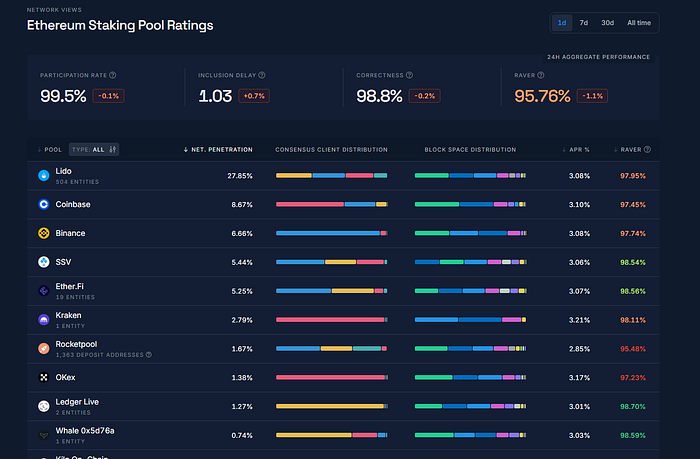The image size is (700, 459).
Task: Click Ledger Live RAVER score 98.70%
Action: 633,406
